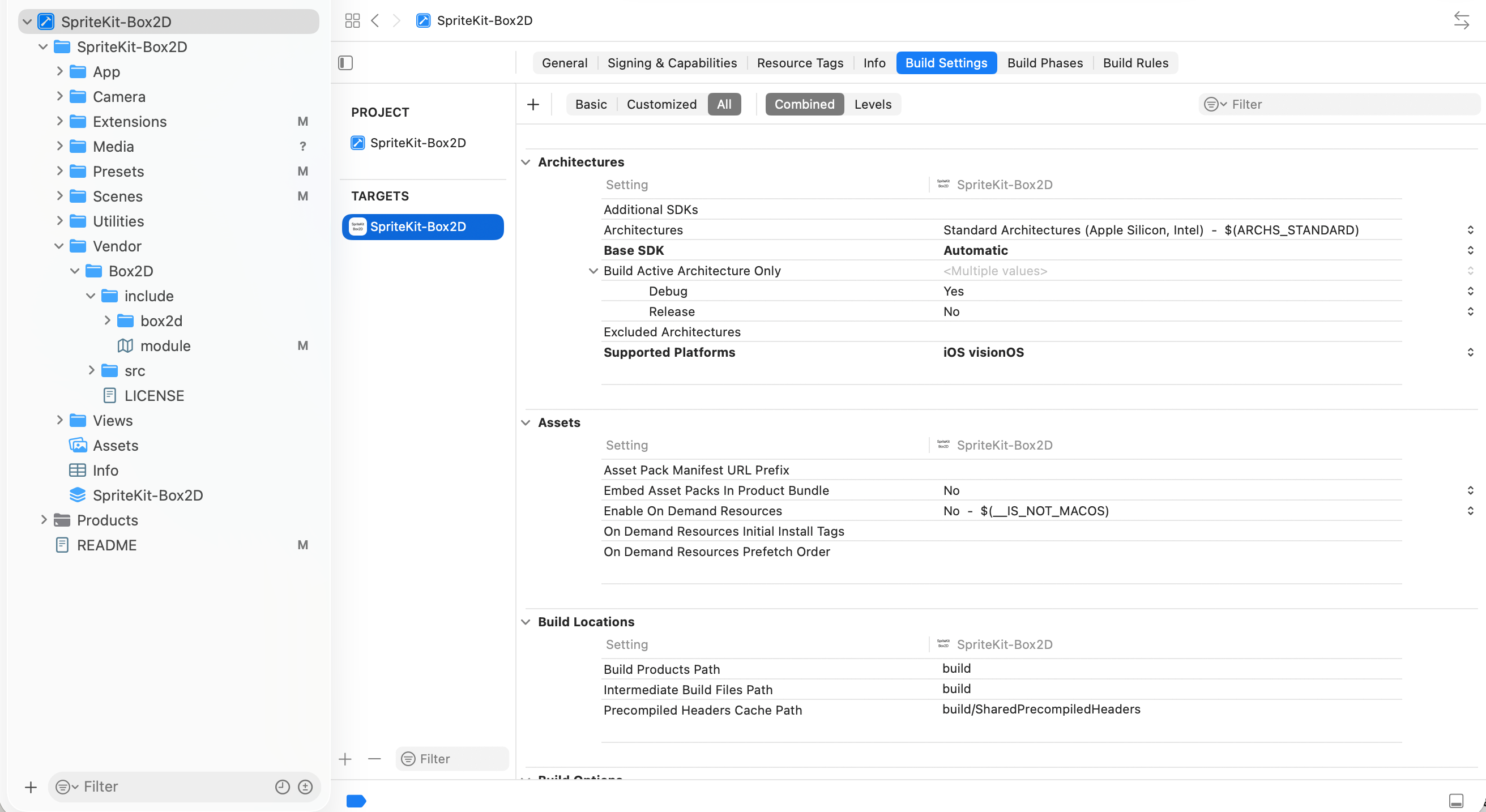
Task: Click the blue breakpoint tag icon
Action: tap(356, 801)
